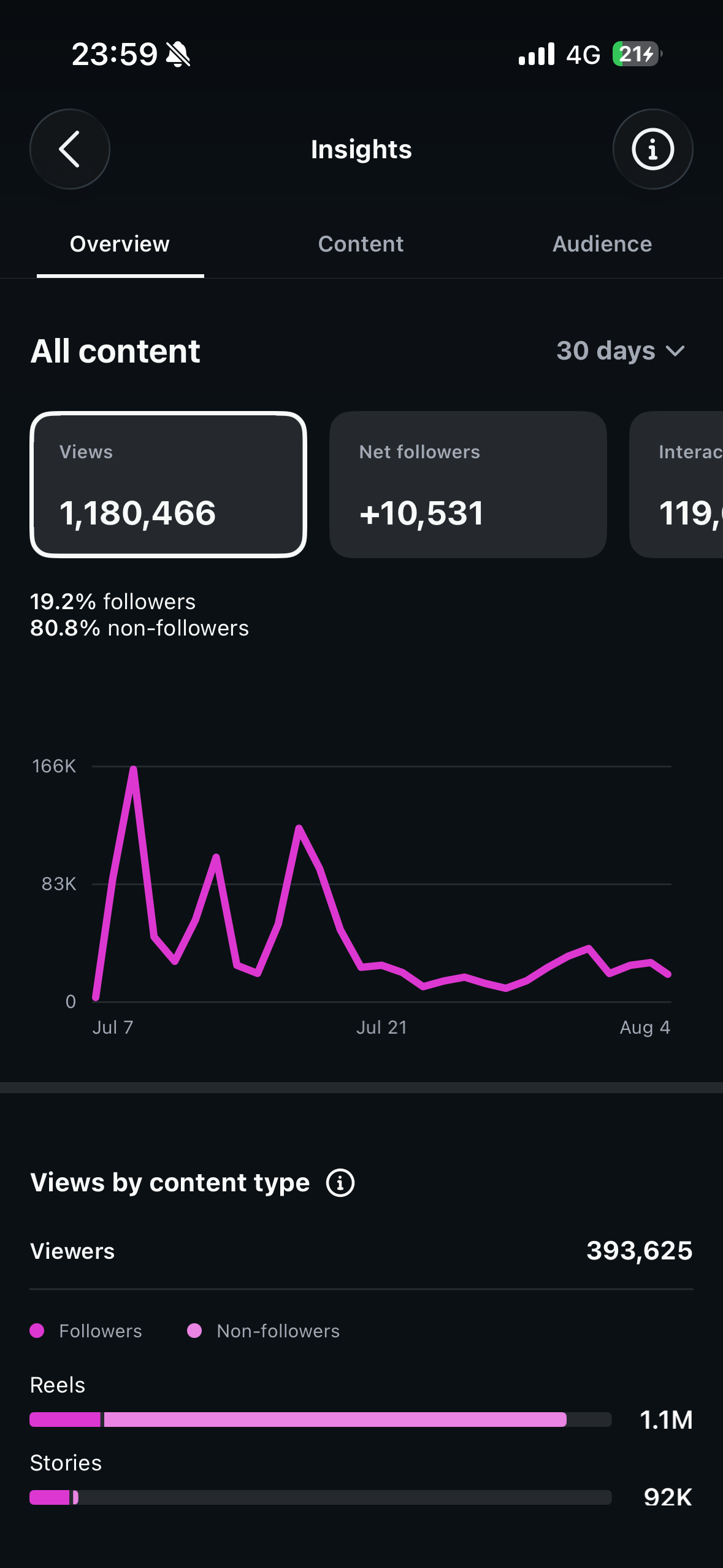This screenshot has height=1568, width=723.
Task: Switch to the Content tab
Action: [361, 244]
